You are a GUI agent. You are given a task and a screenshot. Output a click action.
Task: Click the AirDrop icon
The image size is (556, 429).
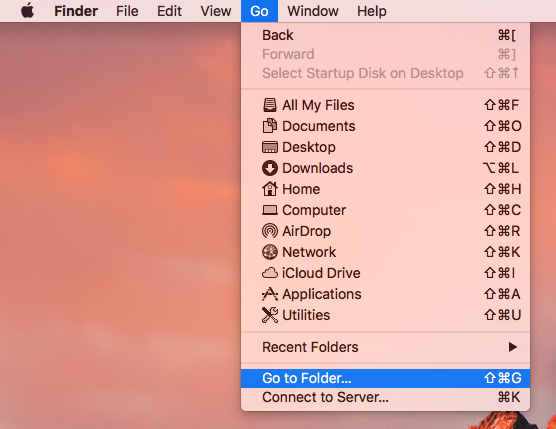269,231
